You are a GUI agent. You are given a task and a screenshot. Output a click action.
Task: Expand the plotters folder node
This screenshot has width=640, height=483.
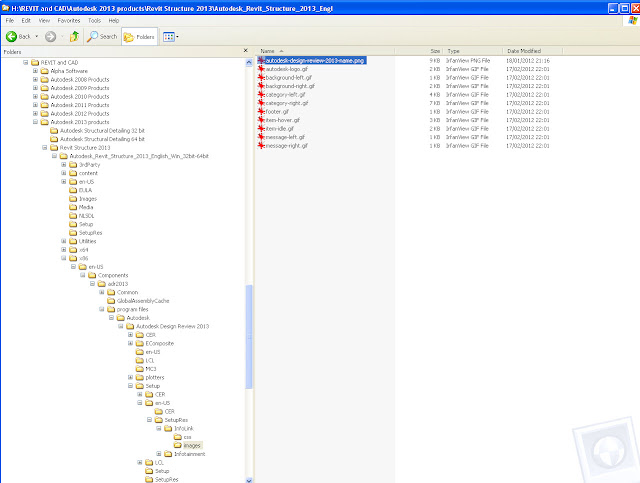tap(131, 377)
